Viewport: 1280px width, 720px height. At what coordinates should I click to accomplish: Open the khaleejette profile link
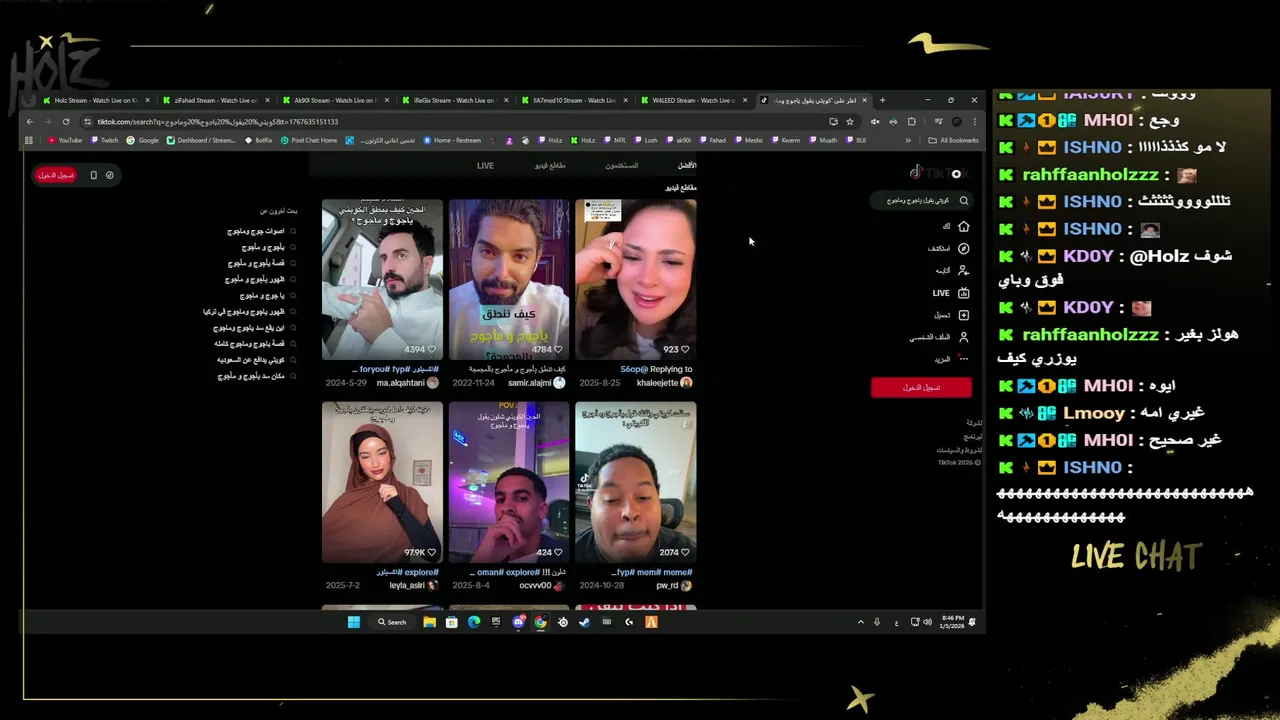[657, 383]
